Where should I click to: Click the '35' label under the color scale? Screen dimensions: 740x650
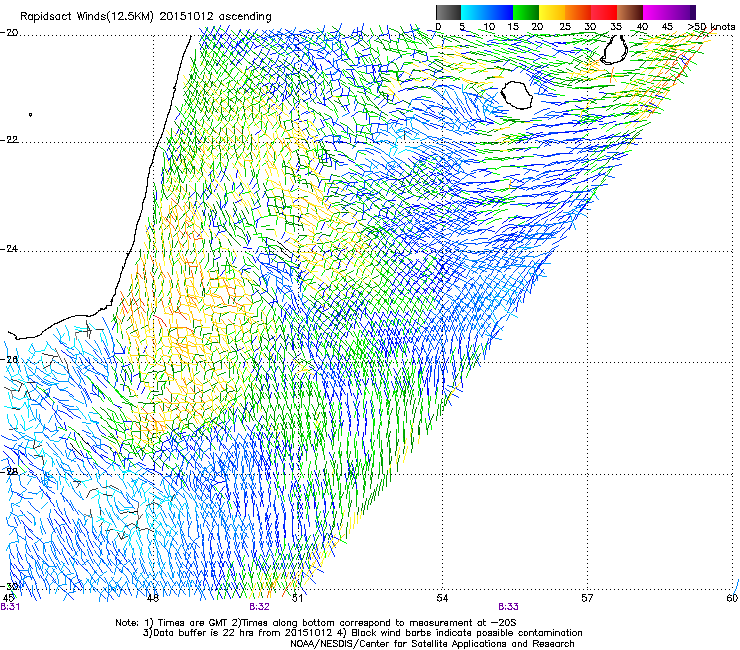coord(616,27)
